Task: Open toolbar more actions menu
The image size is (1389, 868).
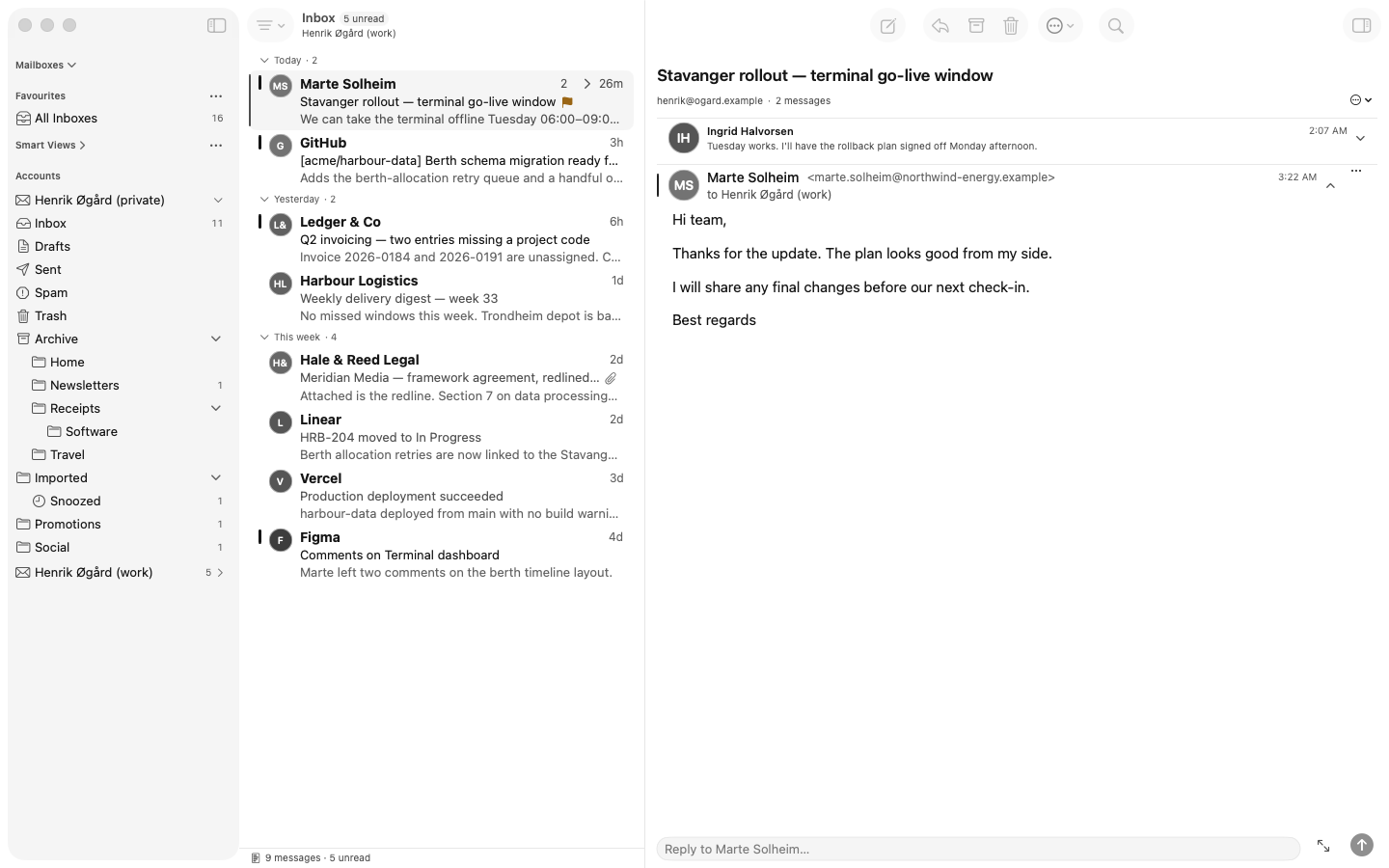Action: click(x=1060, y=26)
